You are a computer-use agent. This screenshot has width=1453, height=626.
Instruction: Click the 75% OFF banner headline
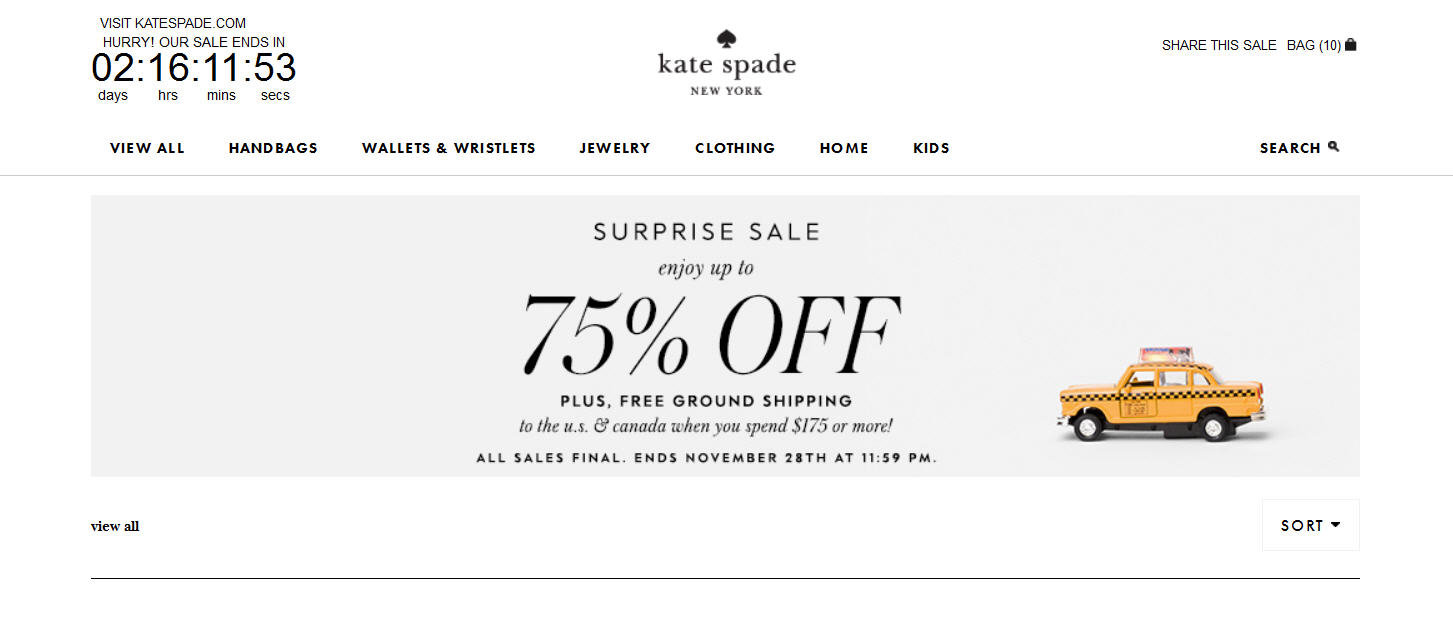pyautogui.click(x=710, y=334)
